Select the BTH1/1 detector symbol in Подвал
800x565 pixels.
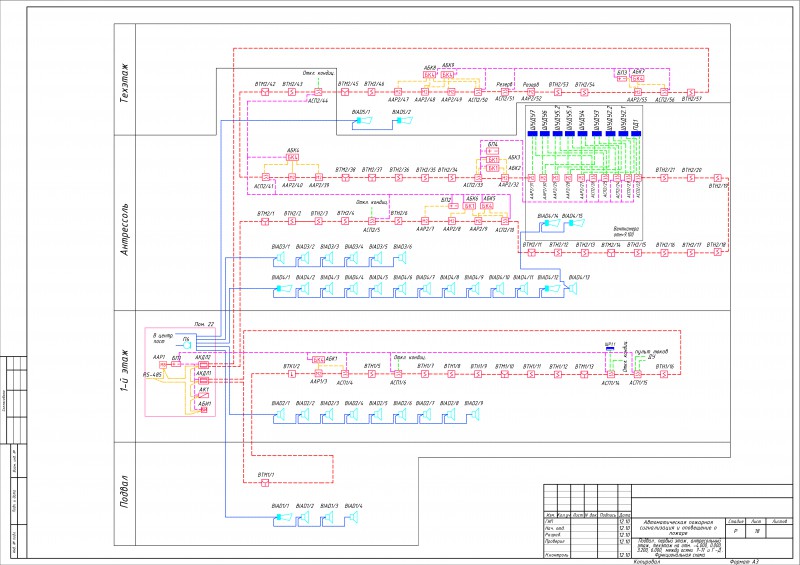265,483
